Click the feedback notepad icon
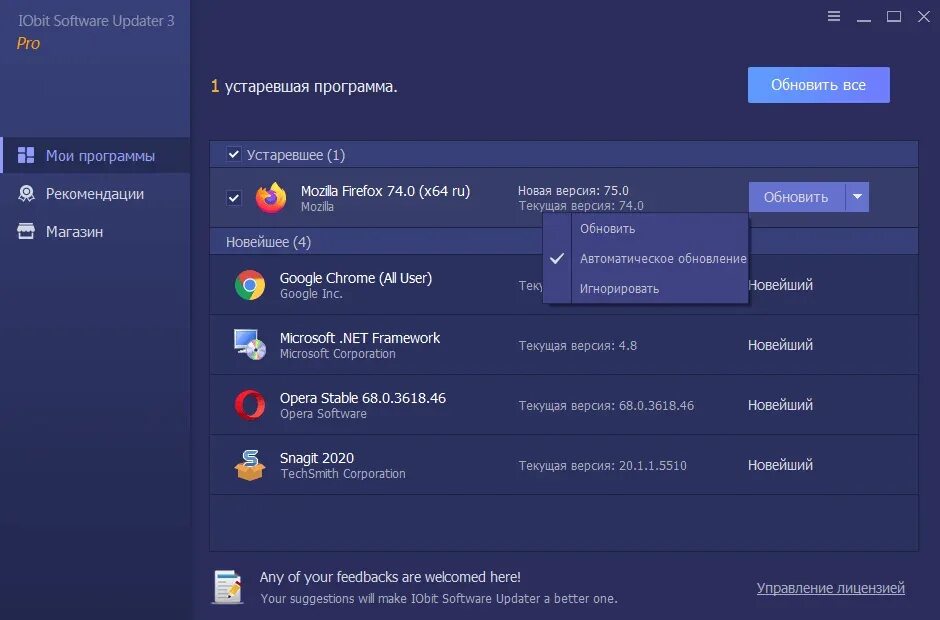 (228, 586)
